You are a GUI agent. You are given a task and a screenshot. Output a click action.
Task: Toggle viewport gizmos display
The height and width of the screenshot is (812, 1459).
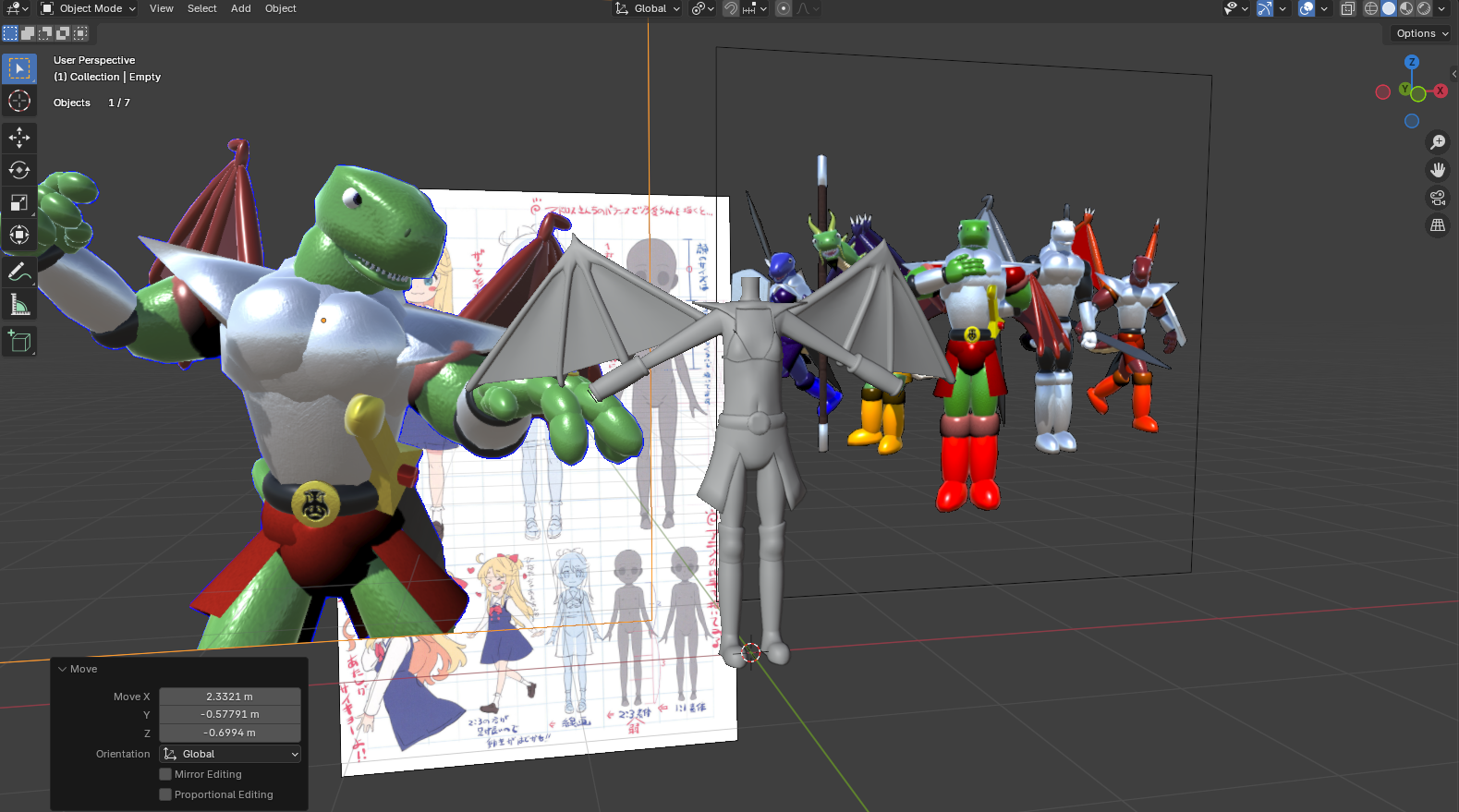(x=1265, y=8)
